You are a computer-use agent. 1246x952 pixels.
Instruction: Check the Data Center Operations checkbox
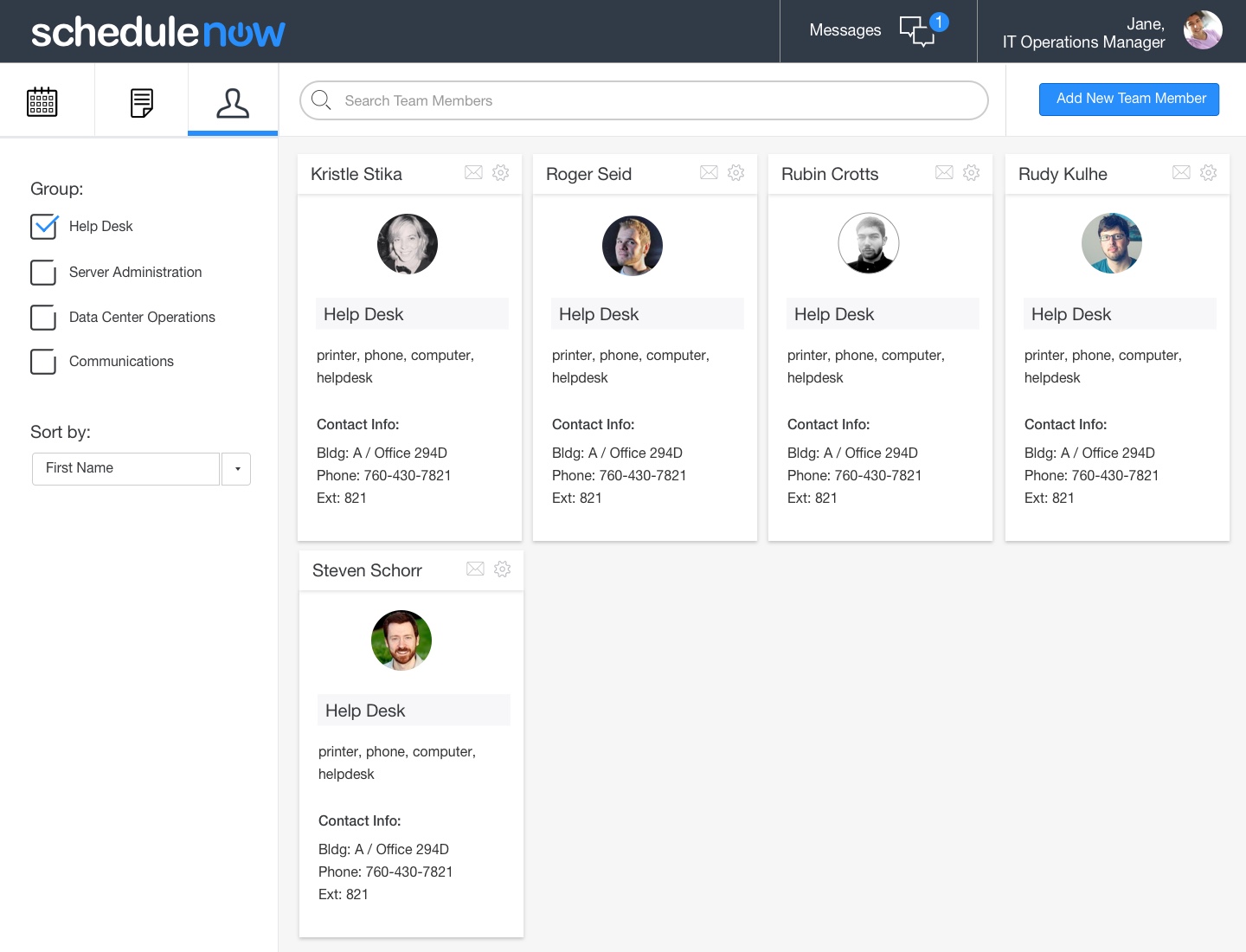(x=43, y=318)
